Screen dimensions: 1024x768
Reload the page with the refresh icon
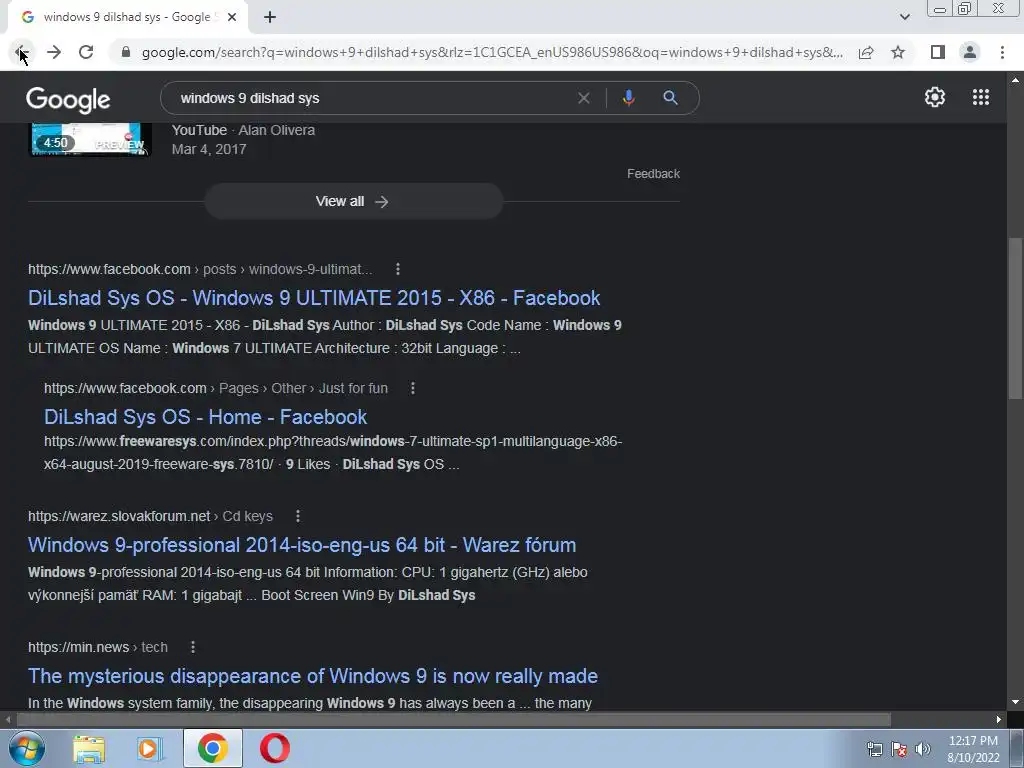click(86, 52)
